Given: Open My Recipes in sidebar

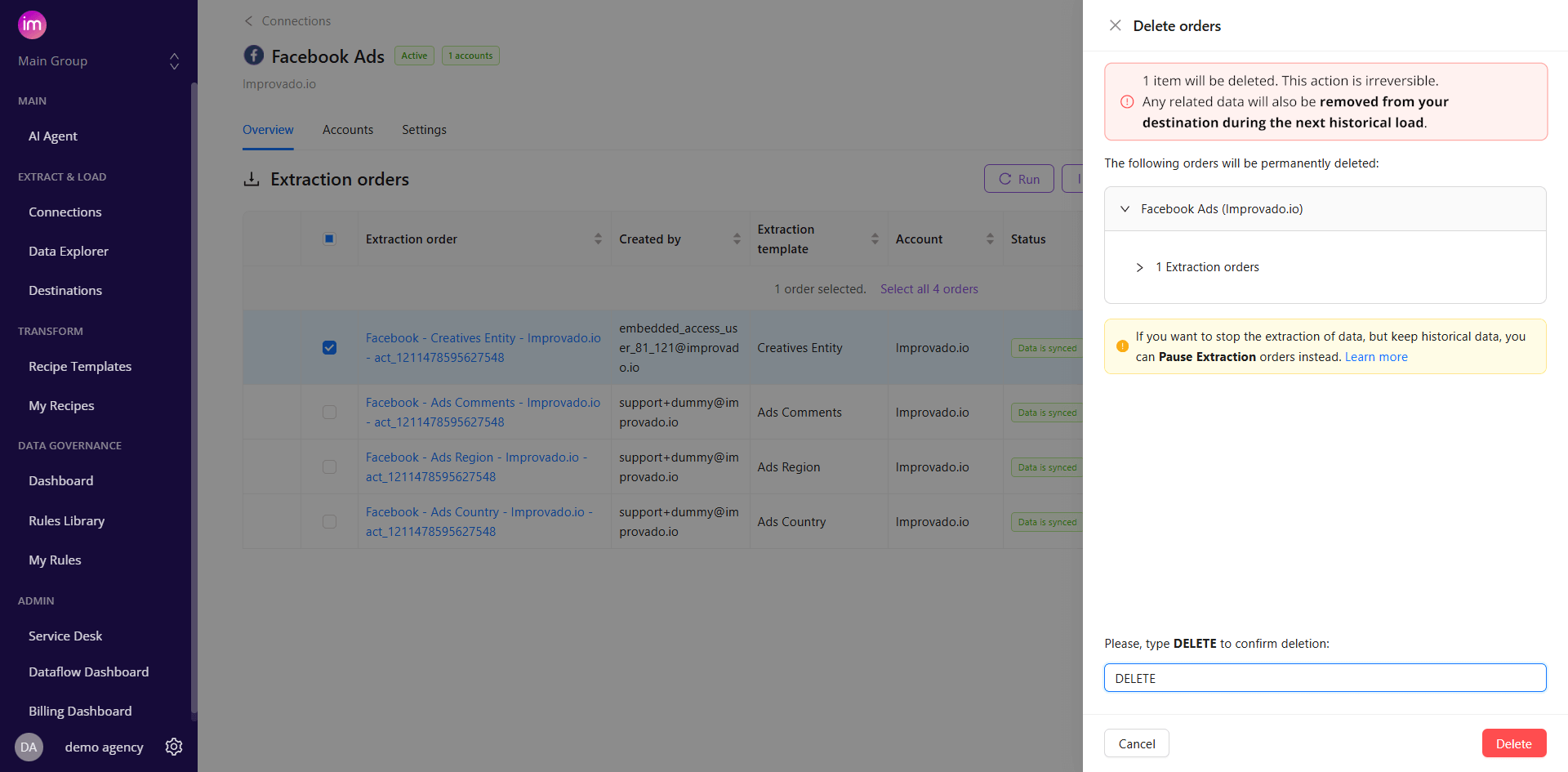Looking at the screenshot, I should (61, 406).
